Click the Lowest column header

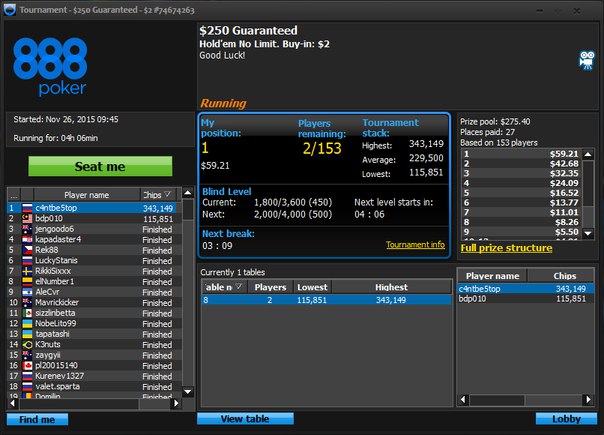[x=312, y=287]
